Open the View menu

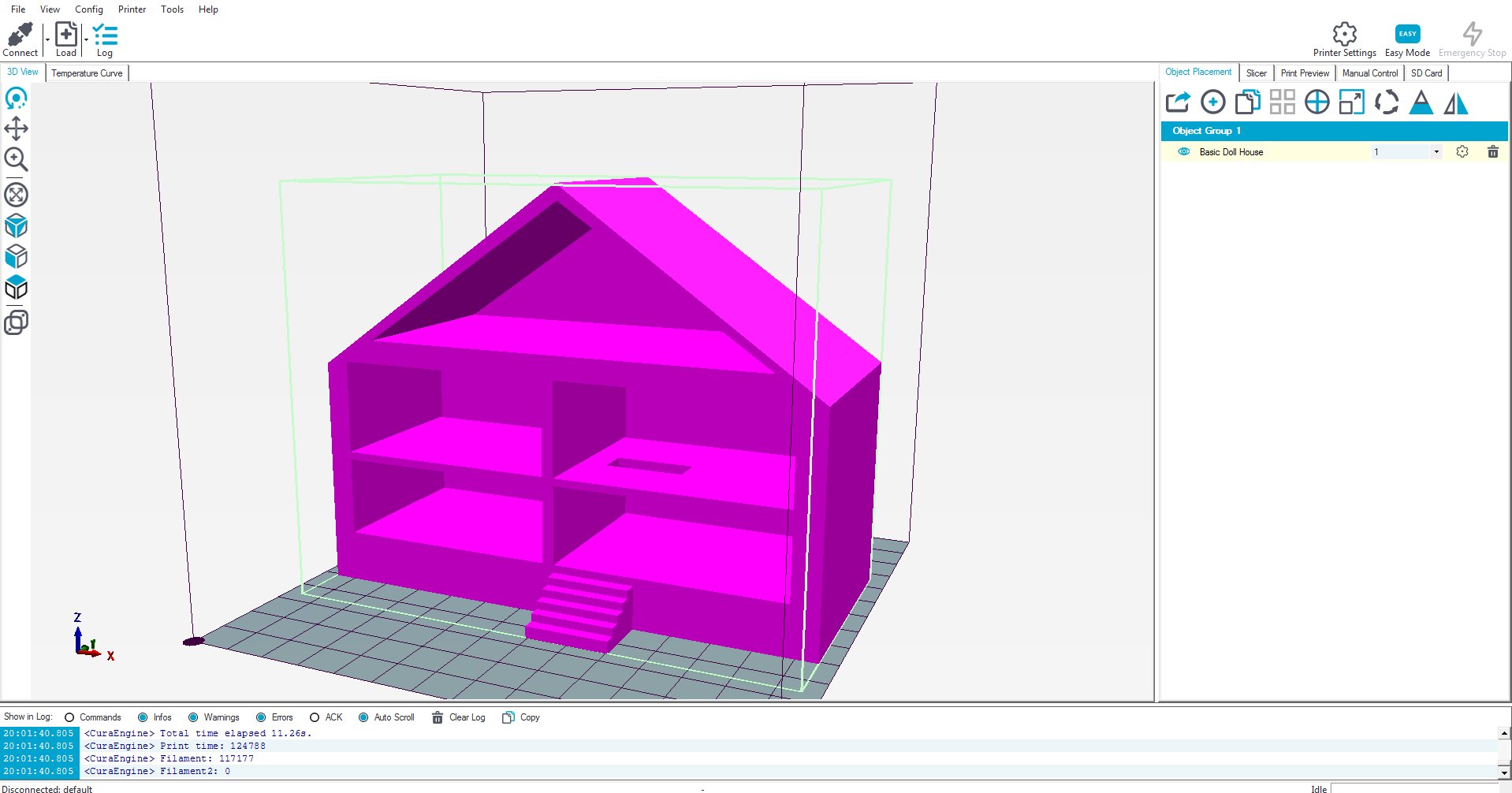click(x=50, y=9)
